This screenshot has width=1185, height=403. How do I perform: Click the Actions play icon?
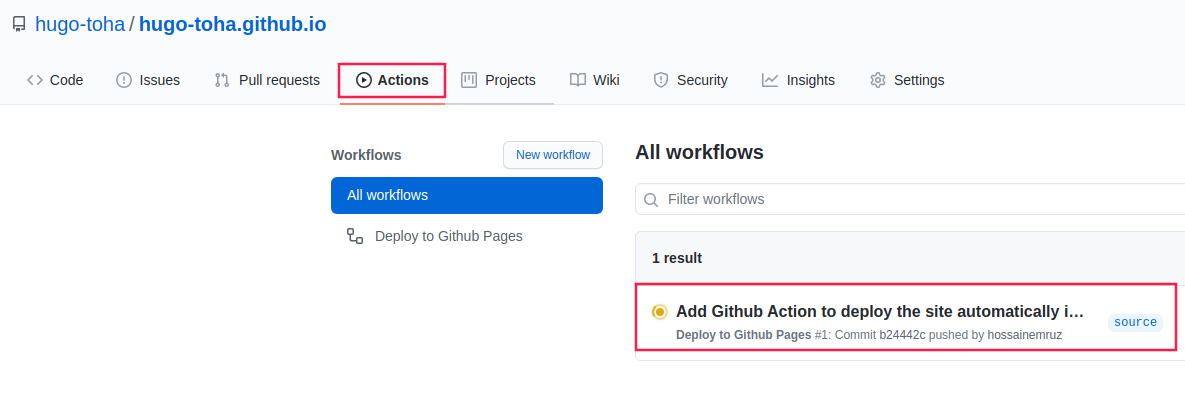click(x=364, y=80)
